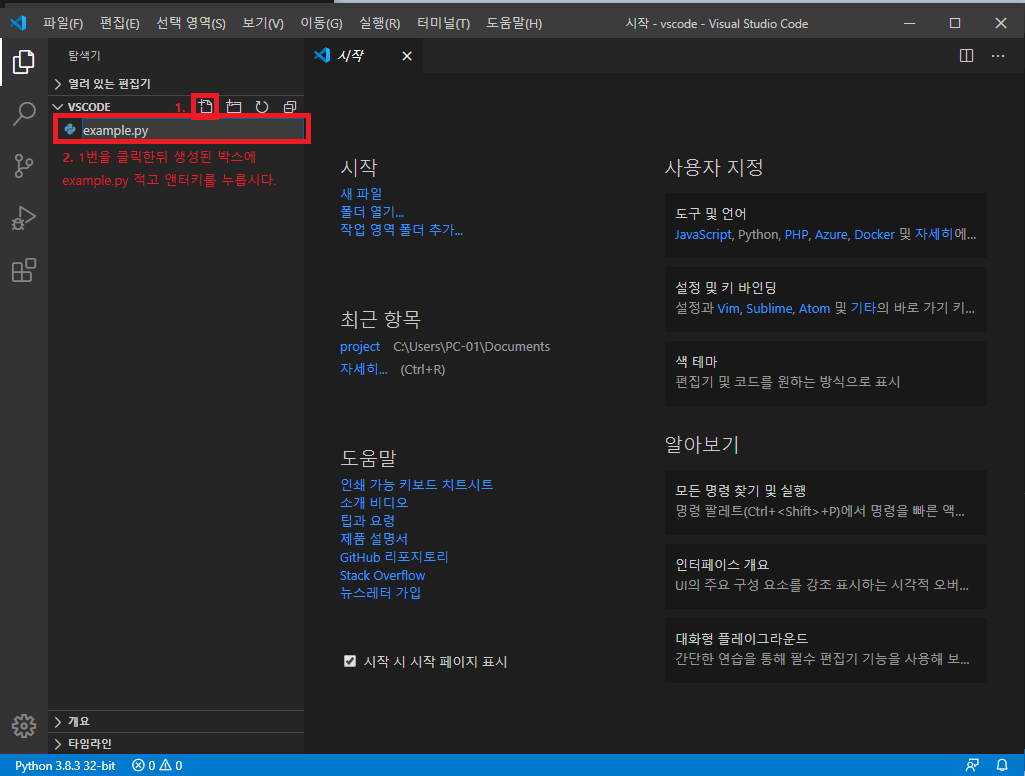The height and width of the screenshot is (776, 1025).
Task: Open the 편집(E) menu
Action: [120, 24]
